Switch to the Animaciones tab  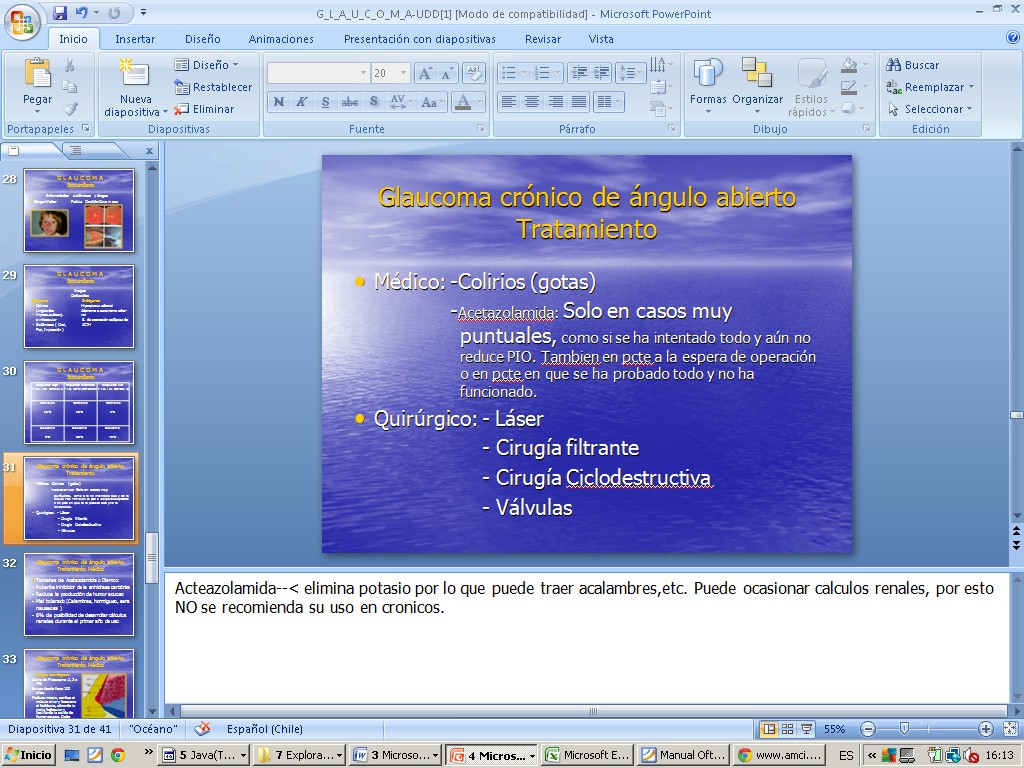pos(281,39)
